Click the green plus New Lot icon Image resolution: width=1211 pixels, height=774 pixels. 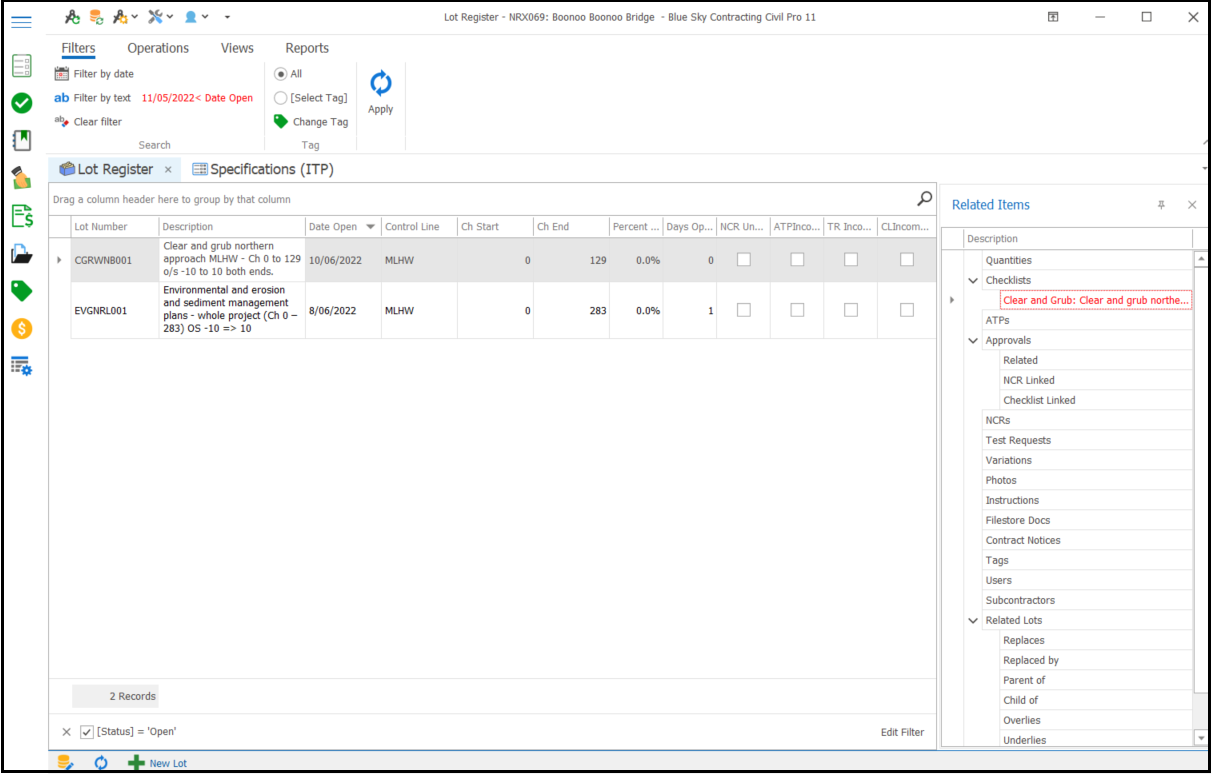coord(137,763)
